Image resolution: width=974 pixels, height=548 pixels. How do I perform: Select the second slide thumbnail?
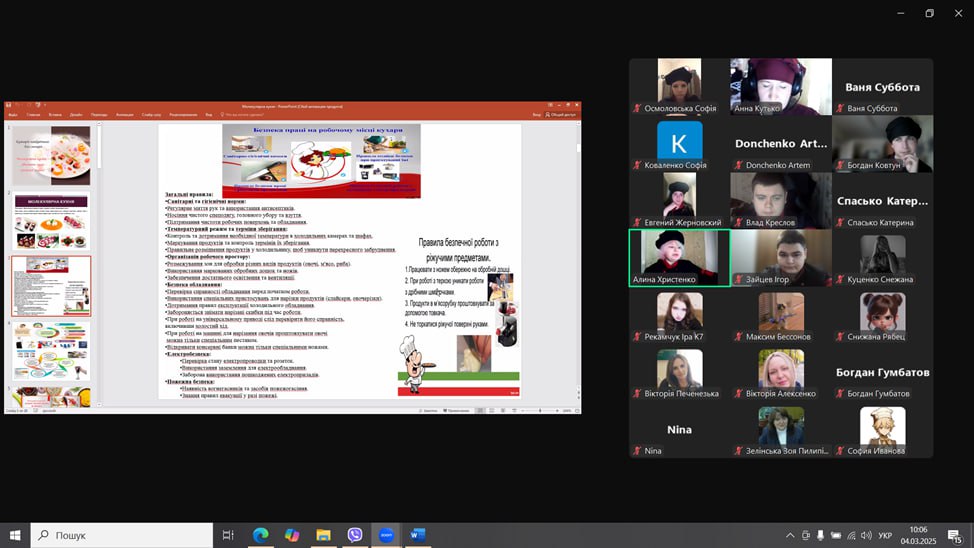51,220
